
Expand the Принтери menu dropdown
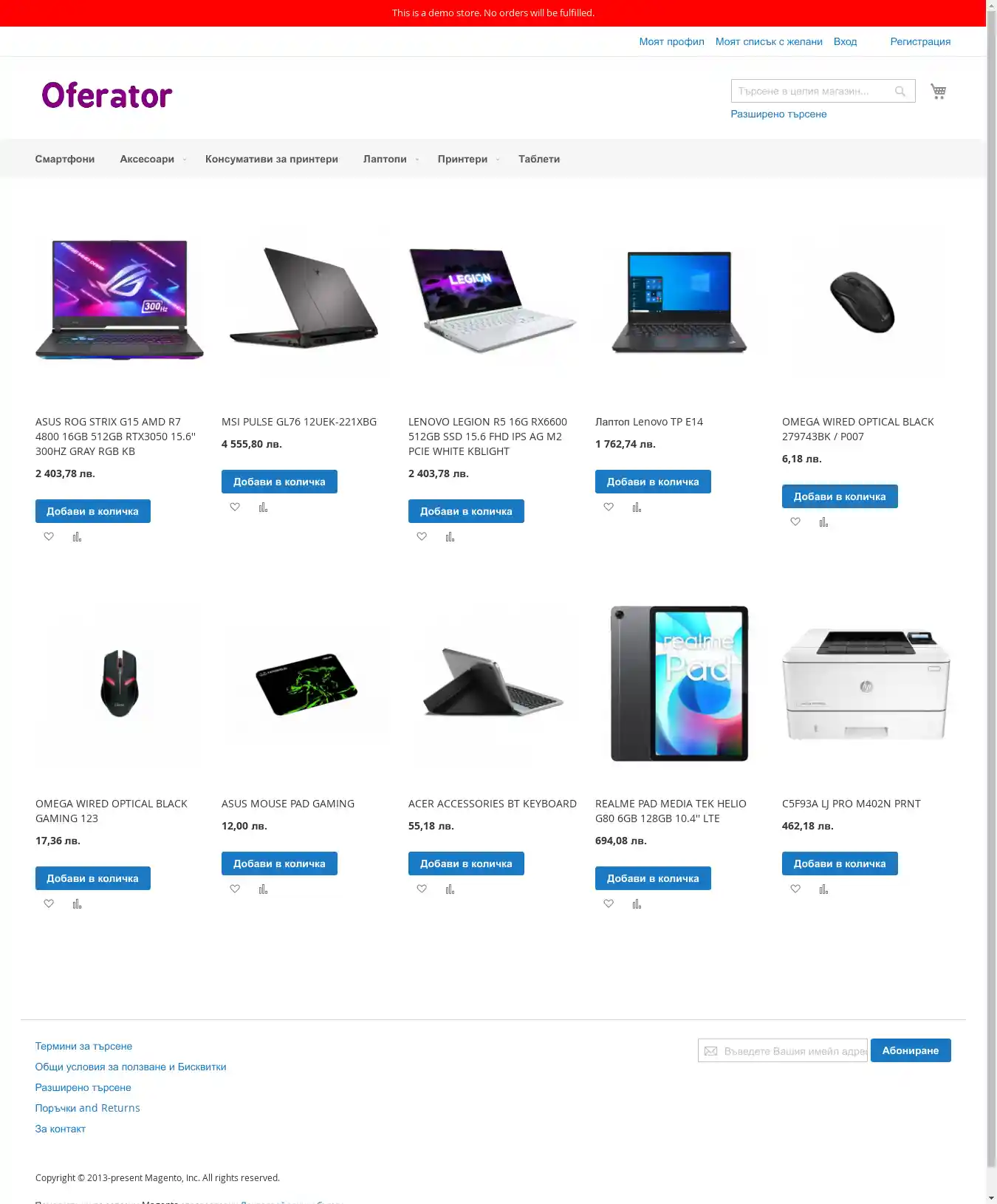[498, 160]
